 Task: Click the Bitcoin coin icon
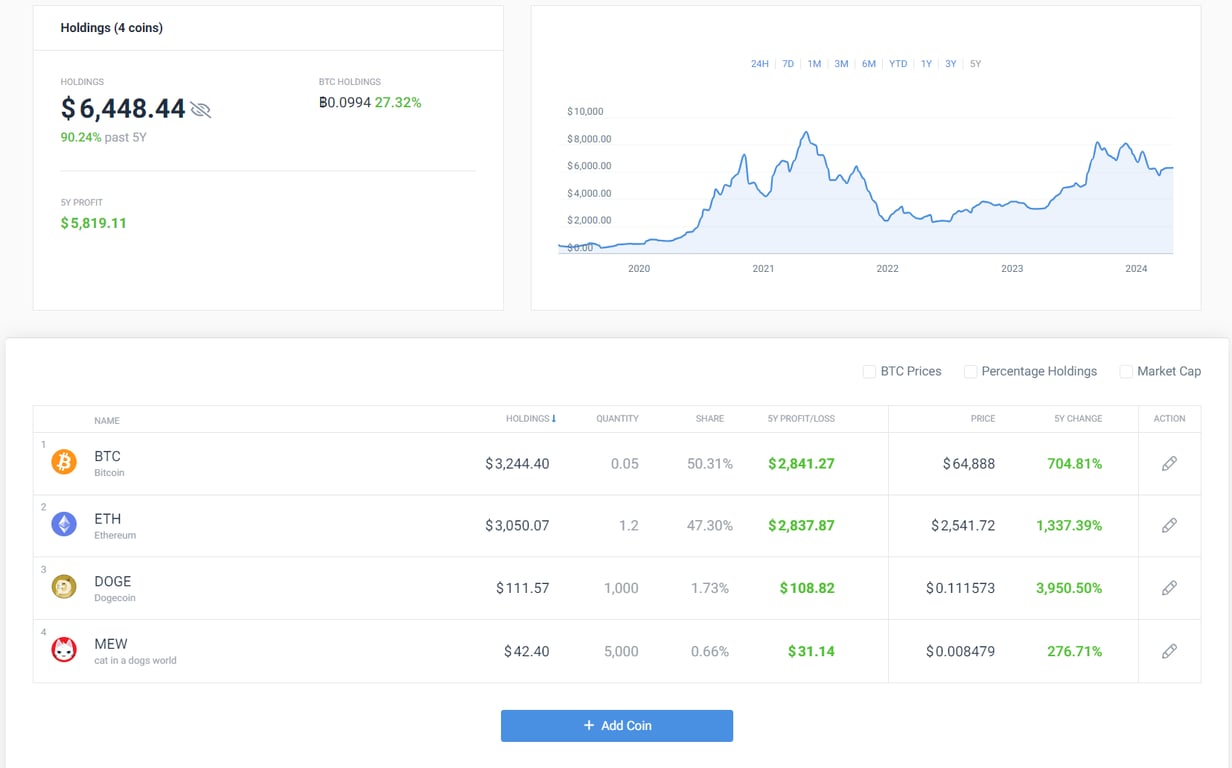click(x=64, y=462)
